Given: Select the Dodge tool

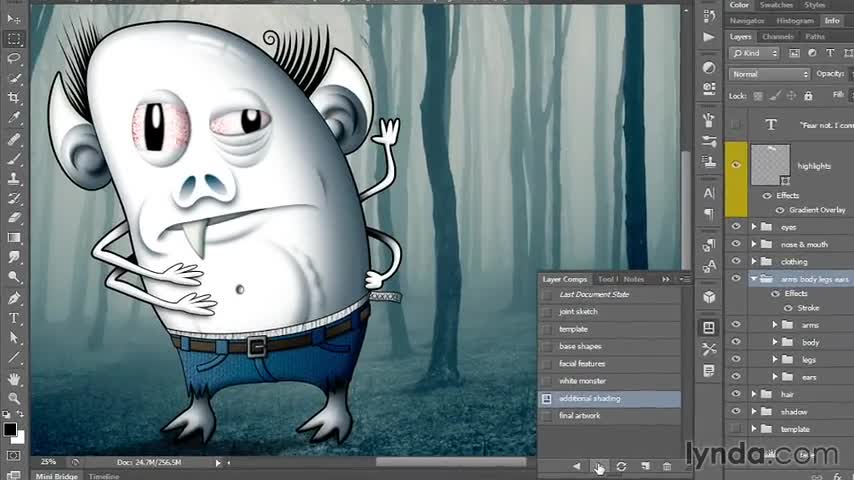Looking at the screenshot, I should 14,277.
